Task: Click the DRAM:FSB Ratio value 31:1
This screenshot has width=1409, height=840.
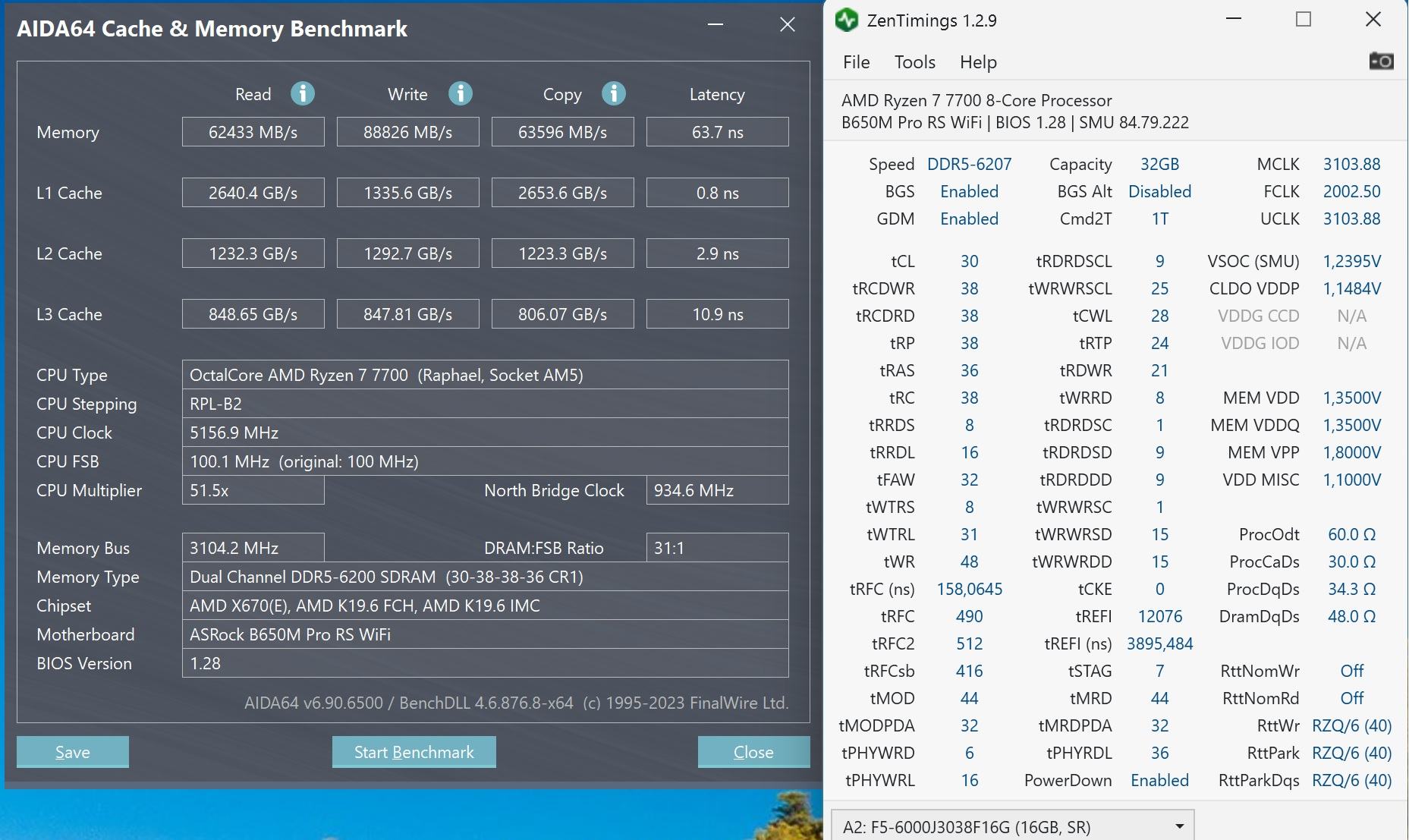Action: 718,548
